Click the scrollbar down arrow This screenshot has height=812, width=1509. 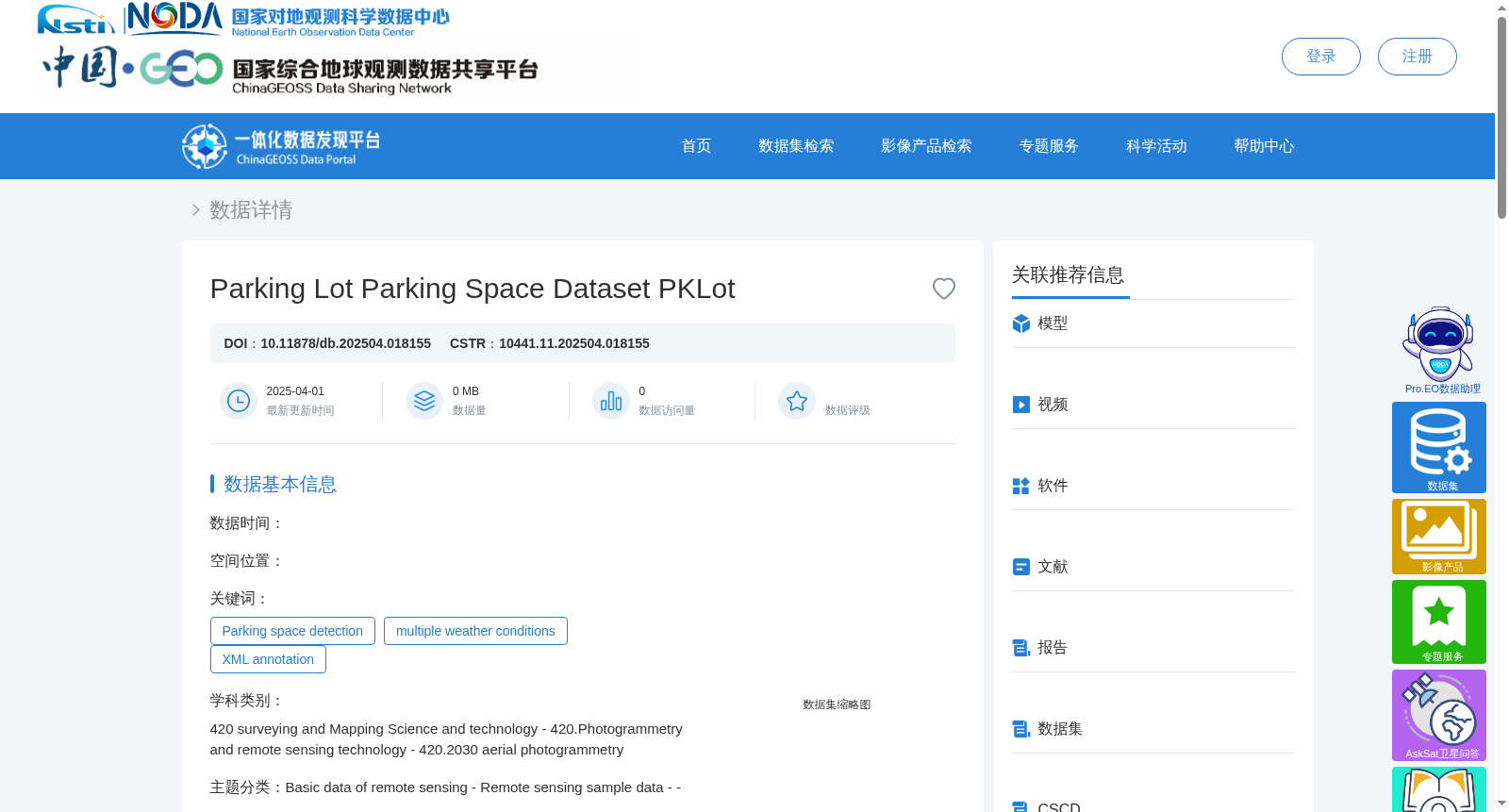pyautogui.click(x=1501, y=804)
